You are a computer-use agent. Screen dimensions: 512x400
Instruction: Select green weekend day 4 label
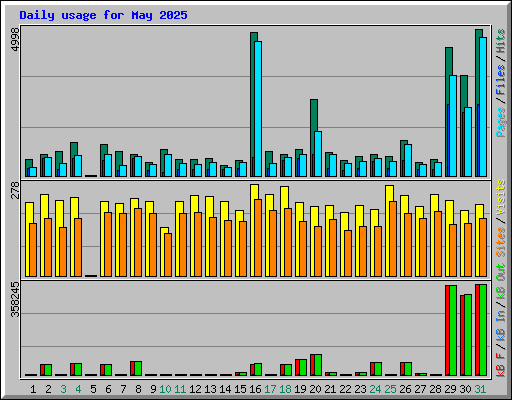78,389
